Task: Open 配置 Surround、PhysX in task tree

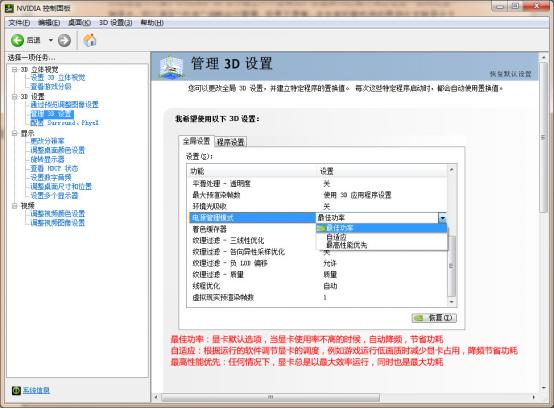Action: point(65,123)
